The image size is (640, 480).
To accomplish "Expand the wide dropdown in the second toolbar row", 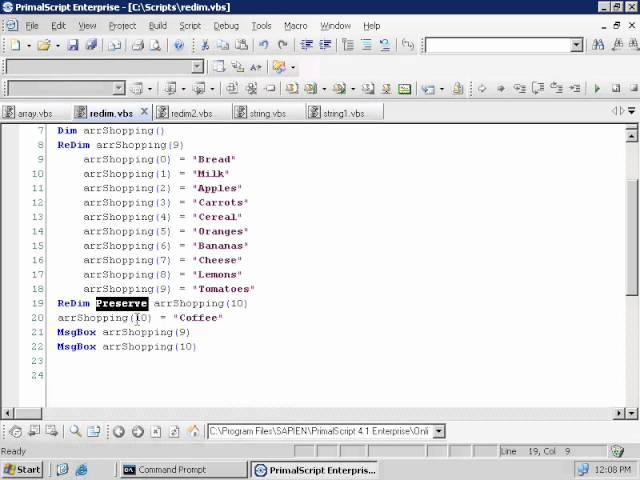I will [x=197, y=67].
